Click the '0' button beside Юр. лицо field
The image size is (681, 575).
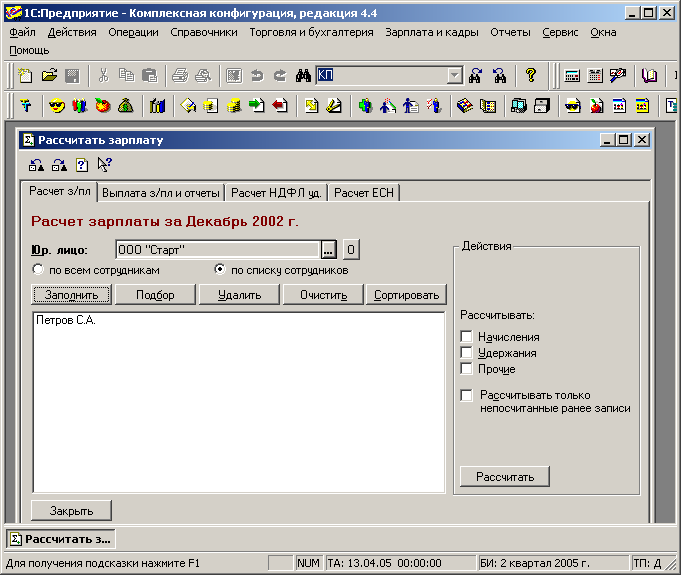pos(351,250)
